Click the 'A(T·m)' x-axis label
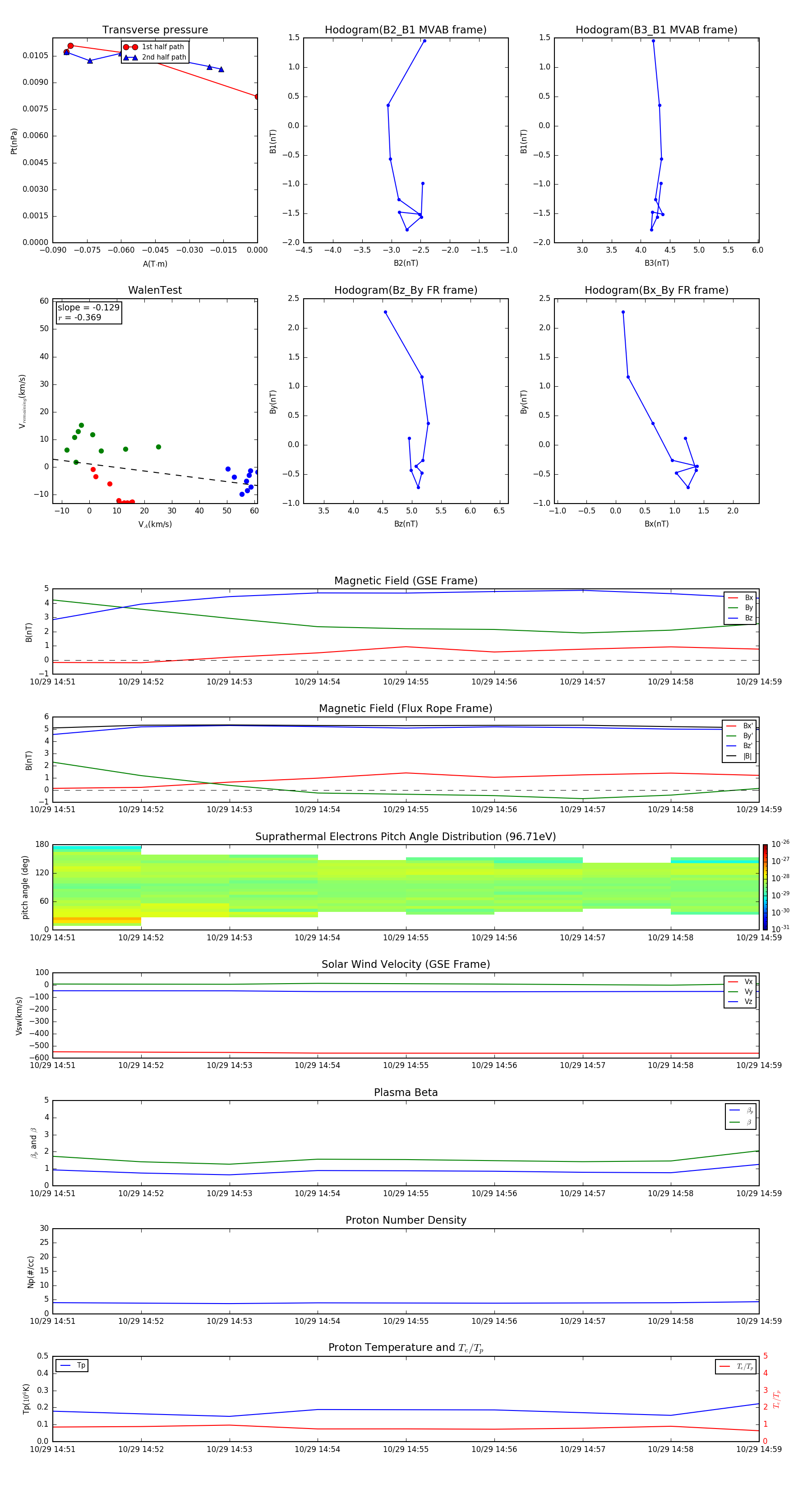The width and height of the screenshot is (812, 1489). tap(155, 264)
